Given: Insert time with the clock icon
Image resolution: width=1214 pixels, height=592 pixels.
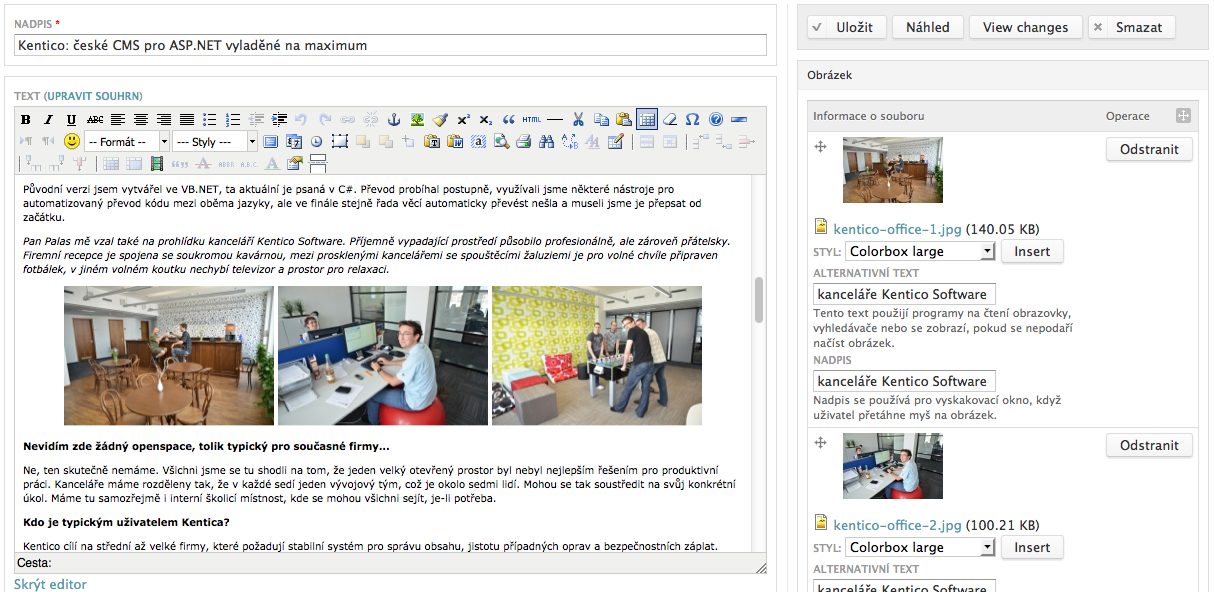Looking at the screenshot, I should point(317,142).
